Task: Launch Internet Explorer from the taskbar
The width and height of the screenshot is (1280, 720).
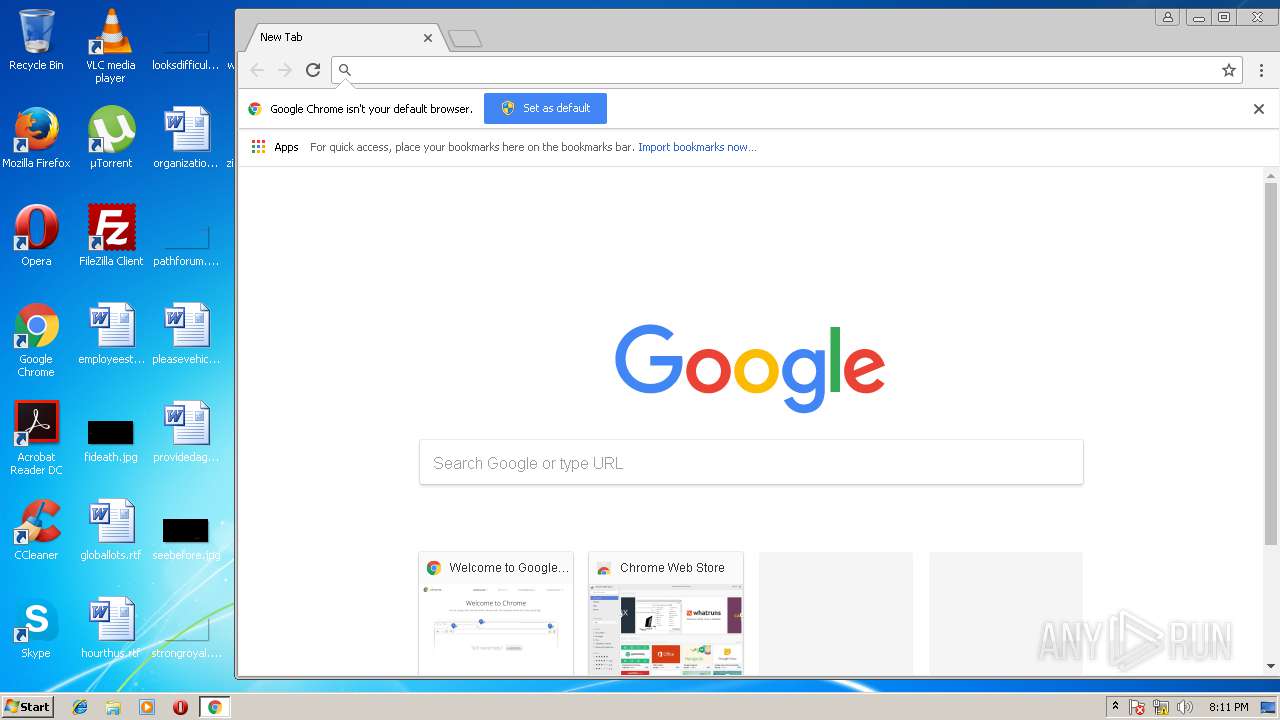Action: pyautogui.click(x=80, y=707)
